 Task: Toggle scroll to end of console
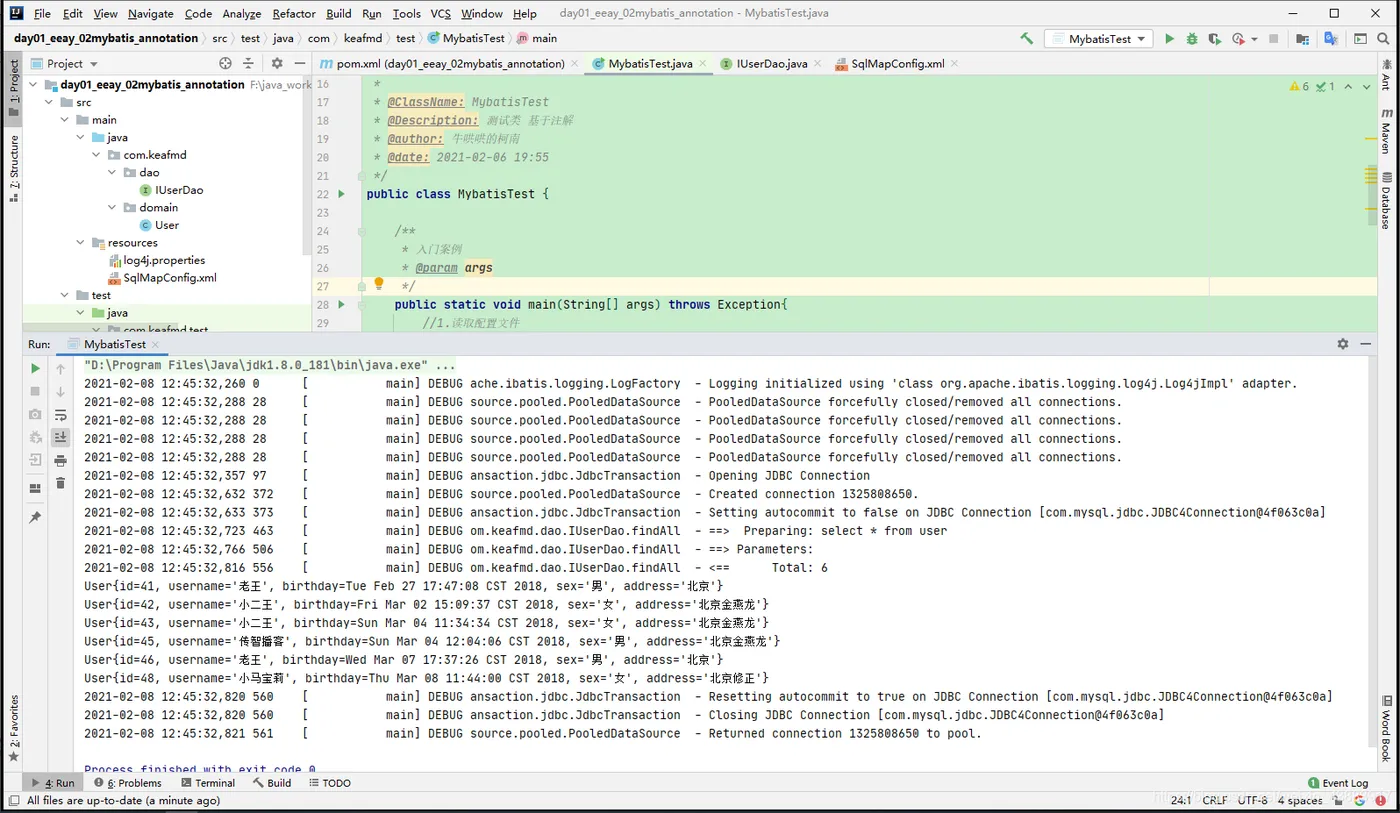click(x=60, y=438)
